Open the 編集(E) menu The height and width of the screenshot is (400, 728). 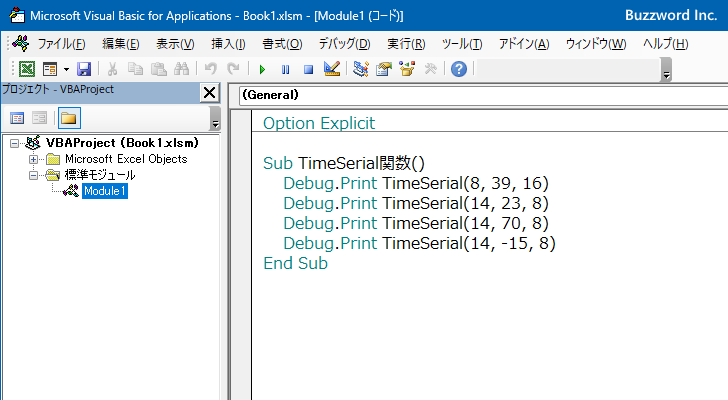[120, 44]
